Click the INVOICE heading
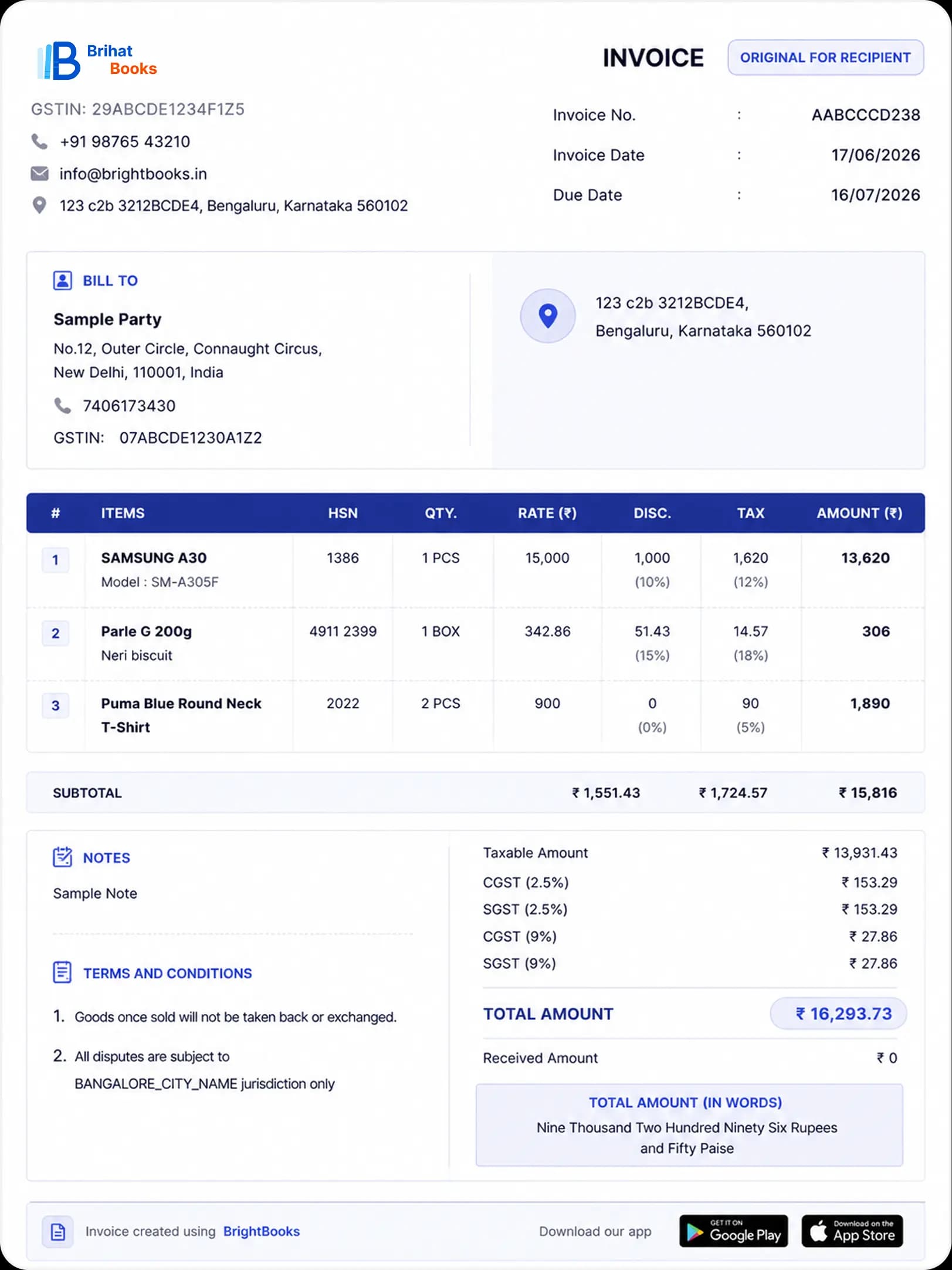952x1270 pixels. [653, 58]
